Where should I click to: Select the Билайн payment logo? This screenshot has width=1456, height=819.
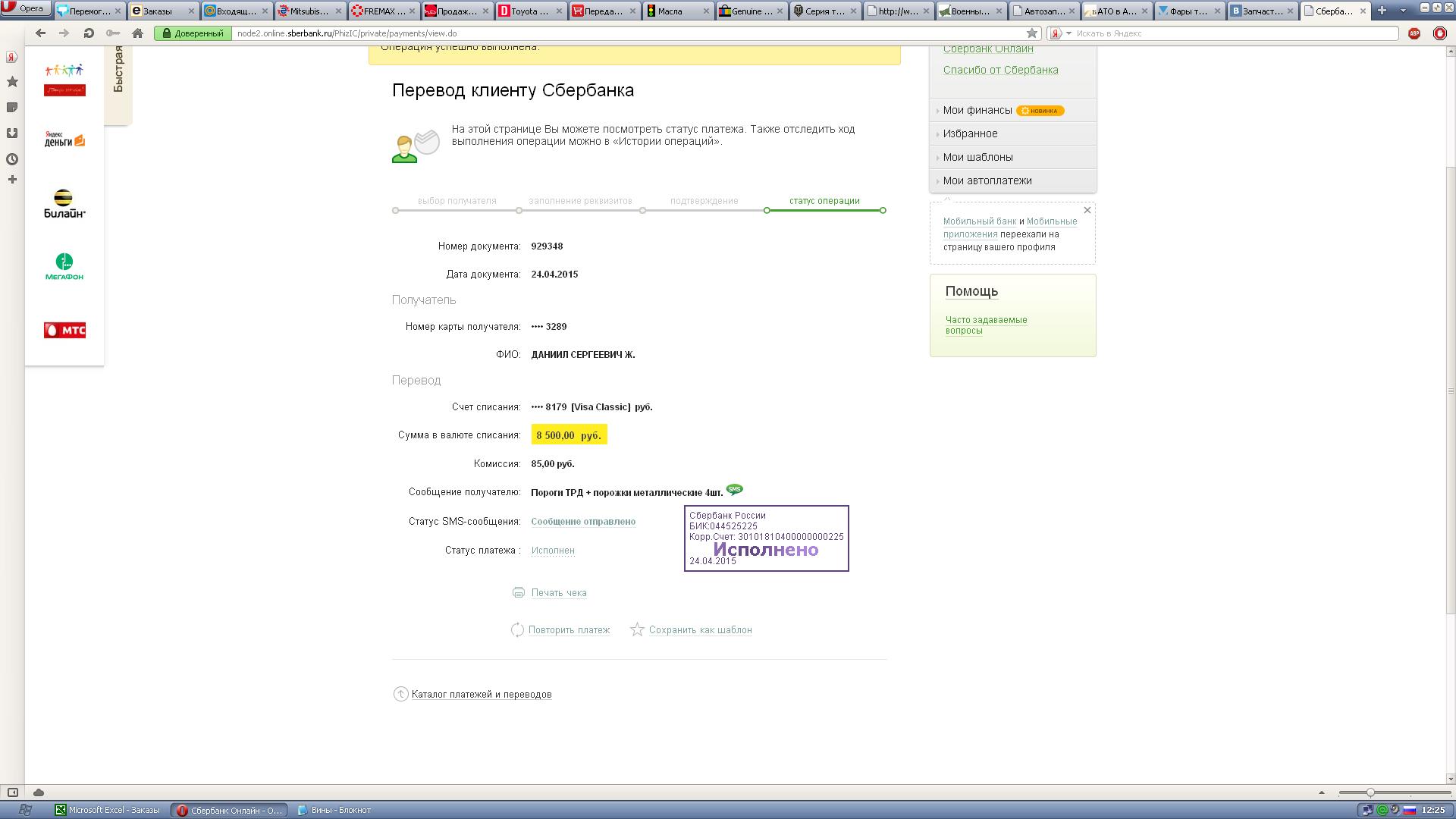point(64,203)
